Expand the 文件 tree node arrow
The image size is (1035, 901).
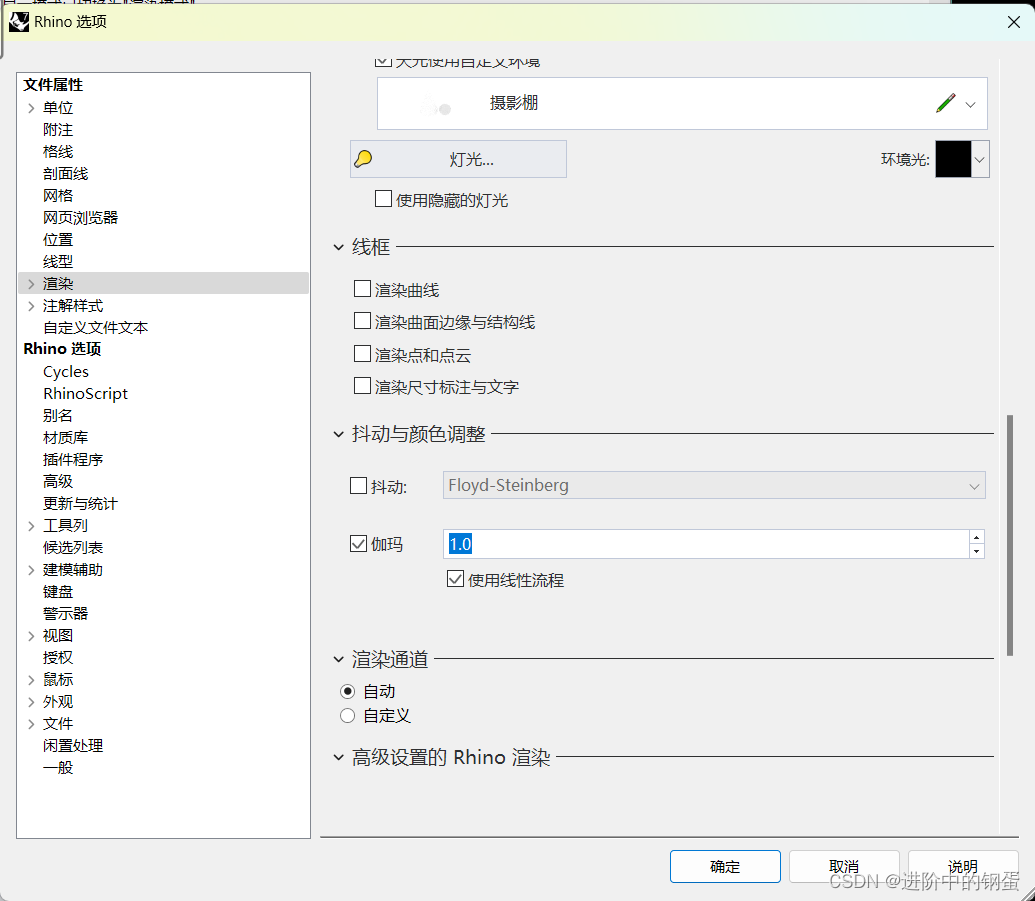pyautogui.click(x=31, y=724)
